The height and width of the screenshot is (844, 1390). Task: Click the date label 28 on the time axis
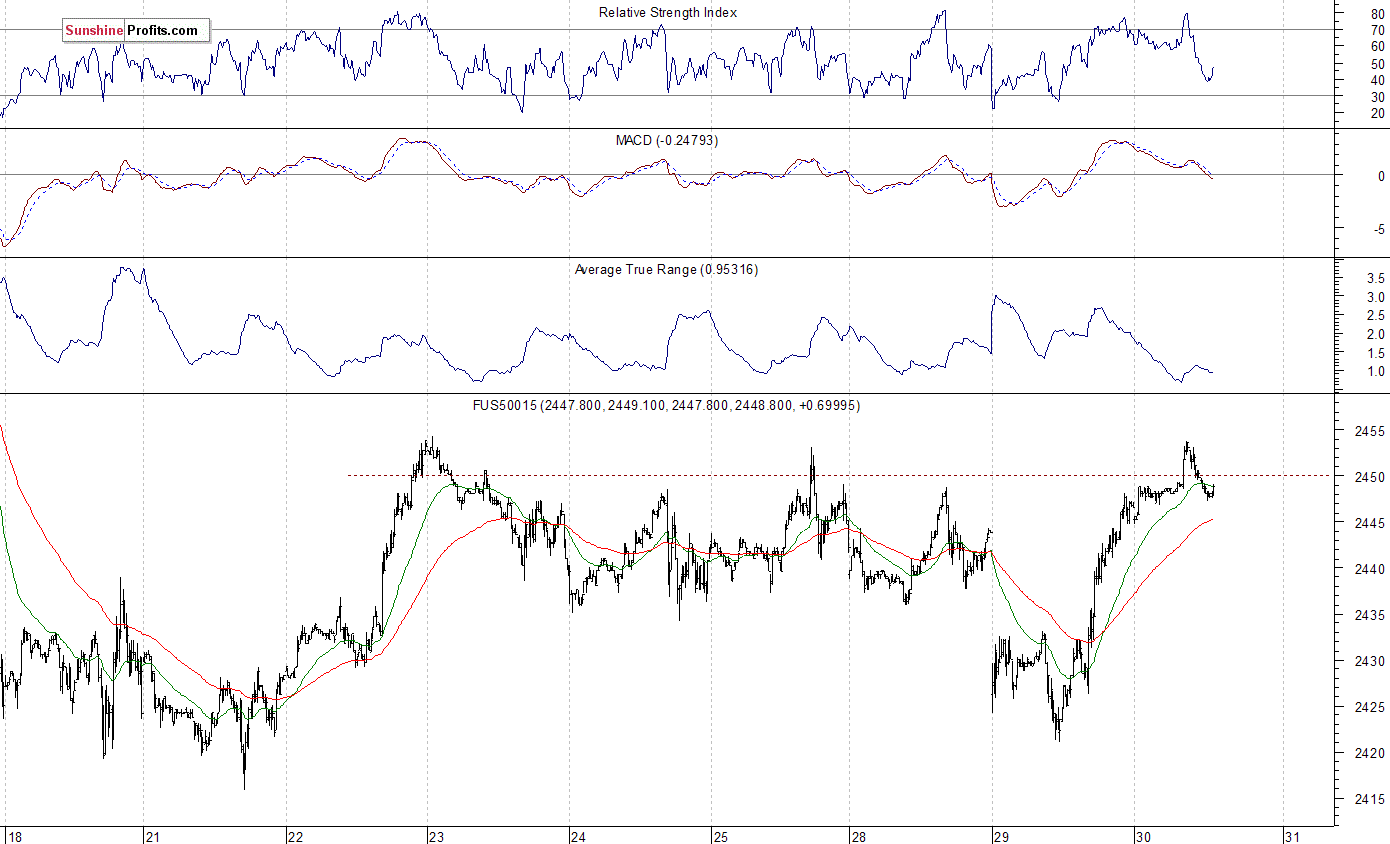[x=858, y=835]
